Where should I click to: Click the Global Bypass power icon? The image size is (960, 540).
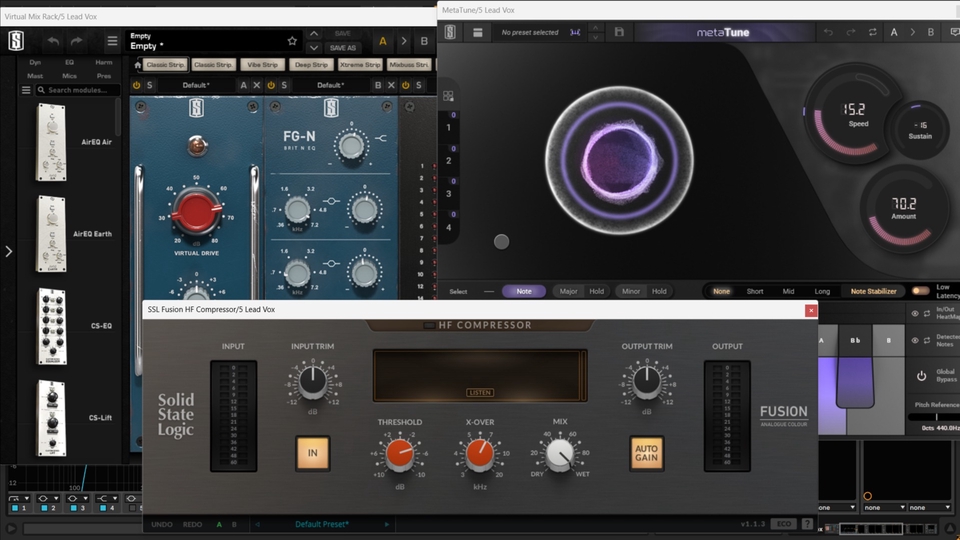click(x=921, y=376)
